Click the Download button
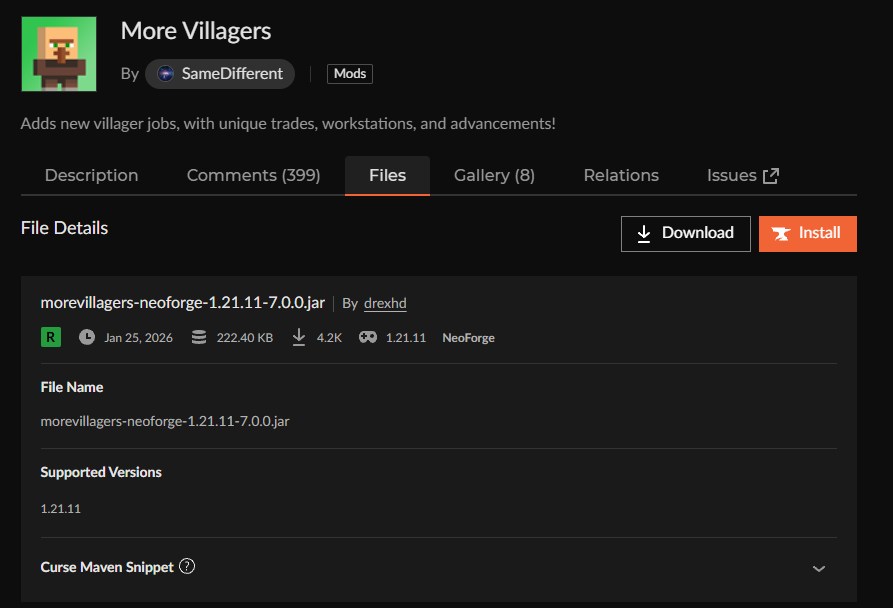 (685, 233)
